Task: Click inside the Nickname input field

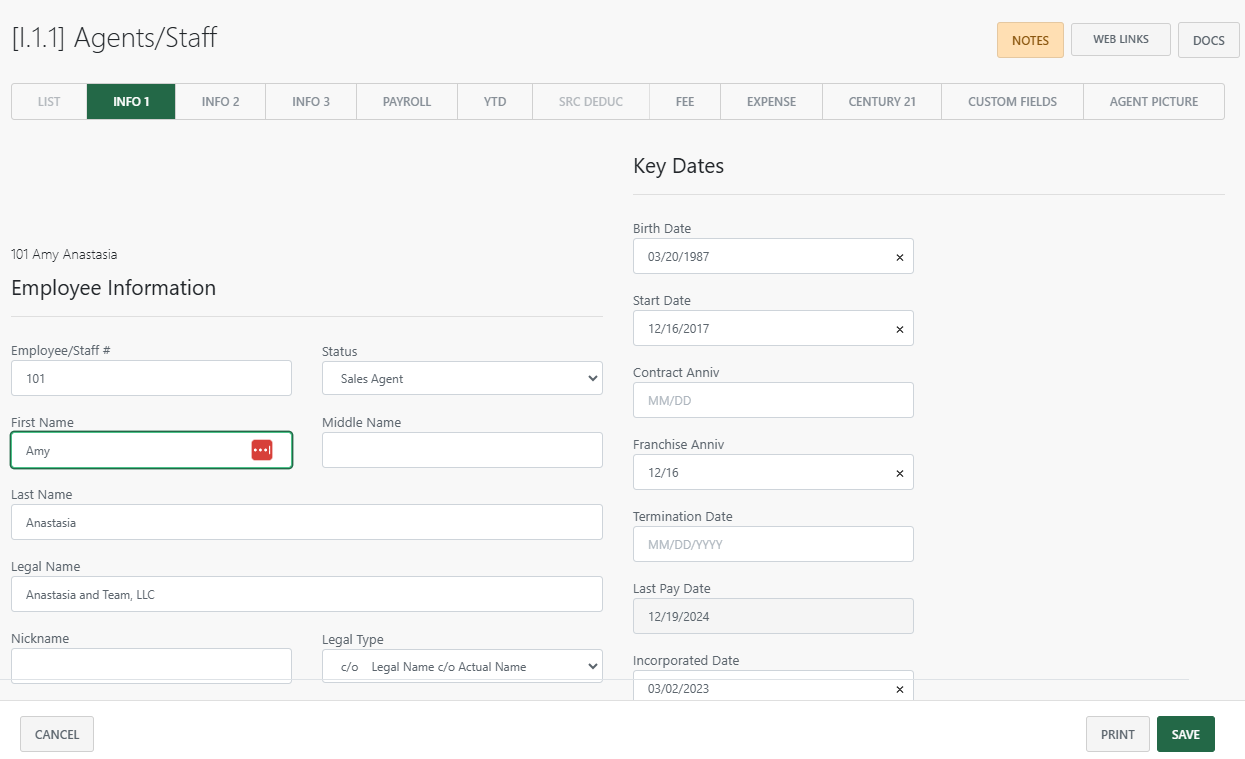Action: coord(151,665)
